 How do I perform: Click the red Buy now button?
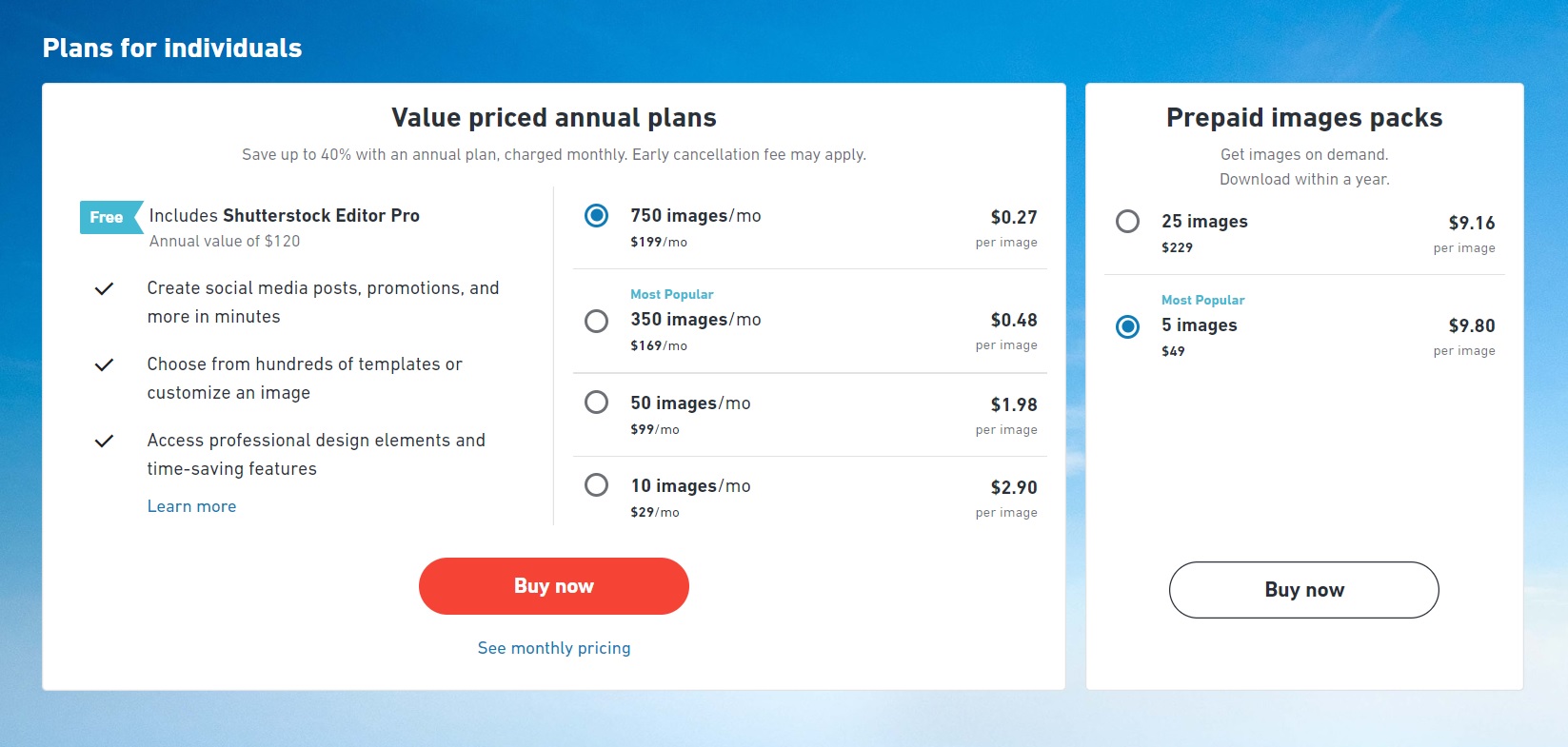(554, 586)
